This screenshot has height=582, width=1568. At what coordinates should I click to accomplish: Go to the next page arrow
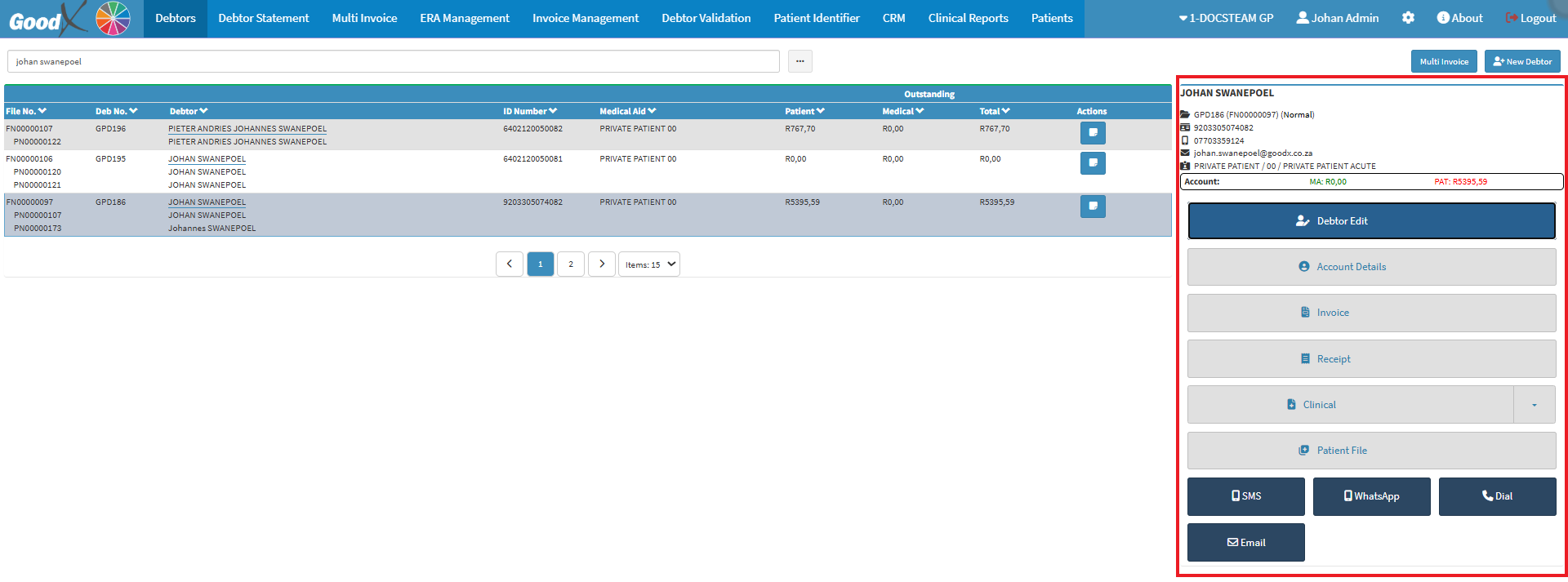click(602, 264)
